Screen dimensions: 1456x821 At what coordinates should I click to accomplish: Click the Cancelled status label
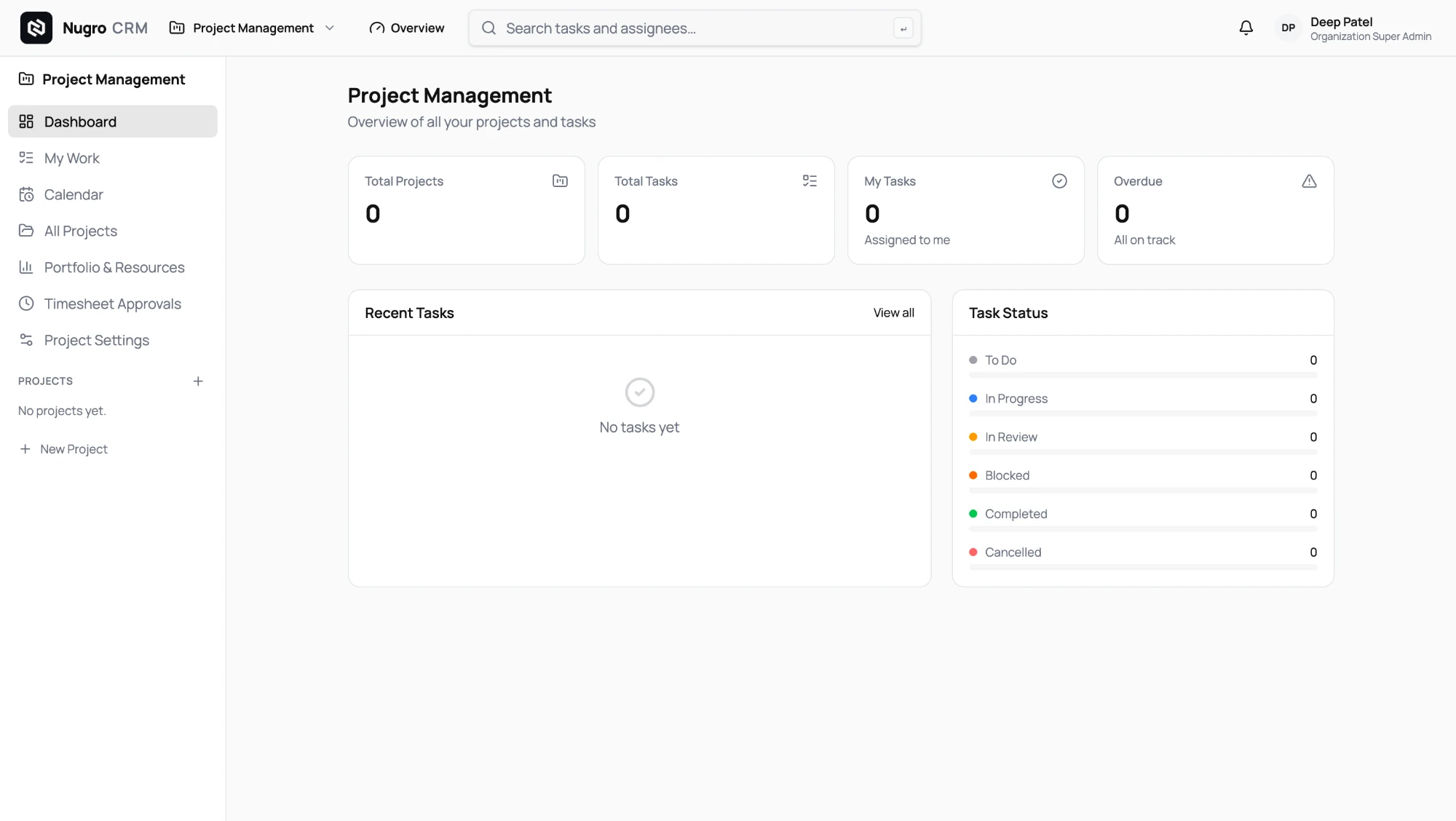[1013, 552]
